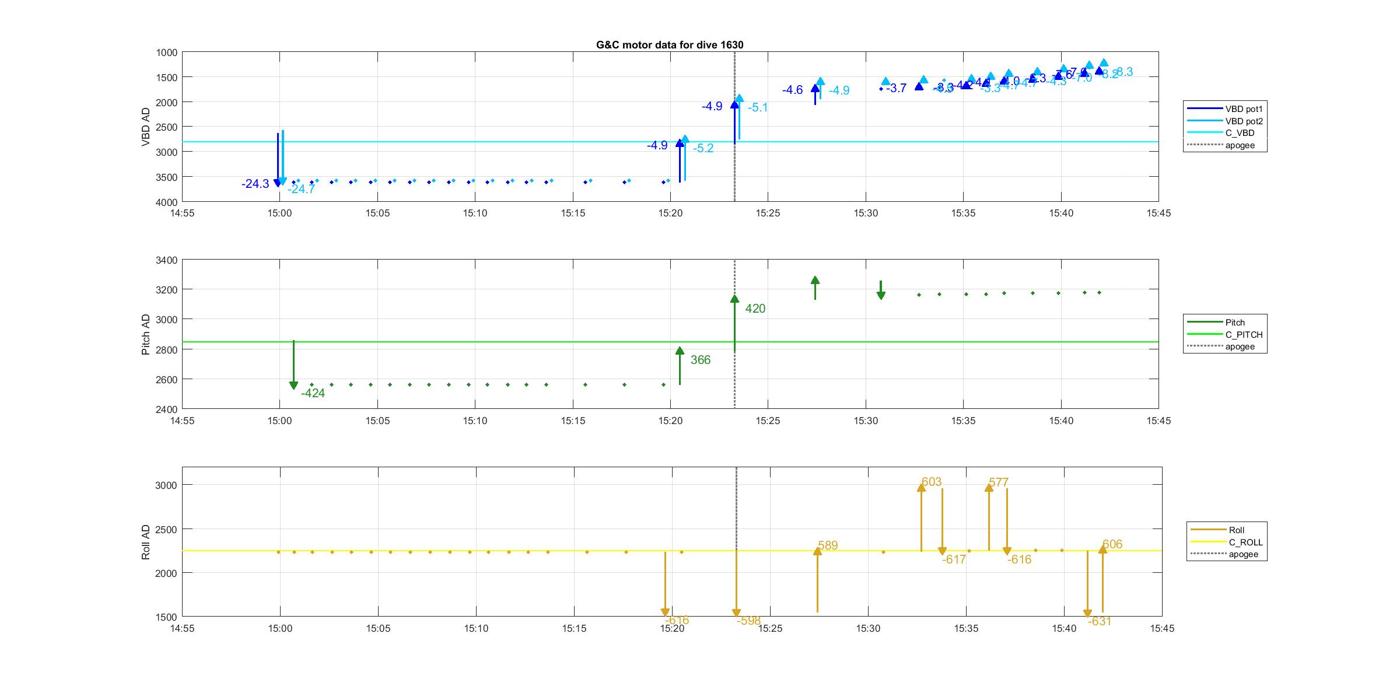Click the gold roll arrow beside "-631"
The height and width of the screenshot is (693, 1400).
coord(1088,584)
